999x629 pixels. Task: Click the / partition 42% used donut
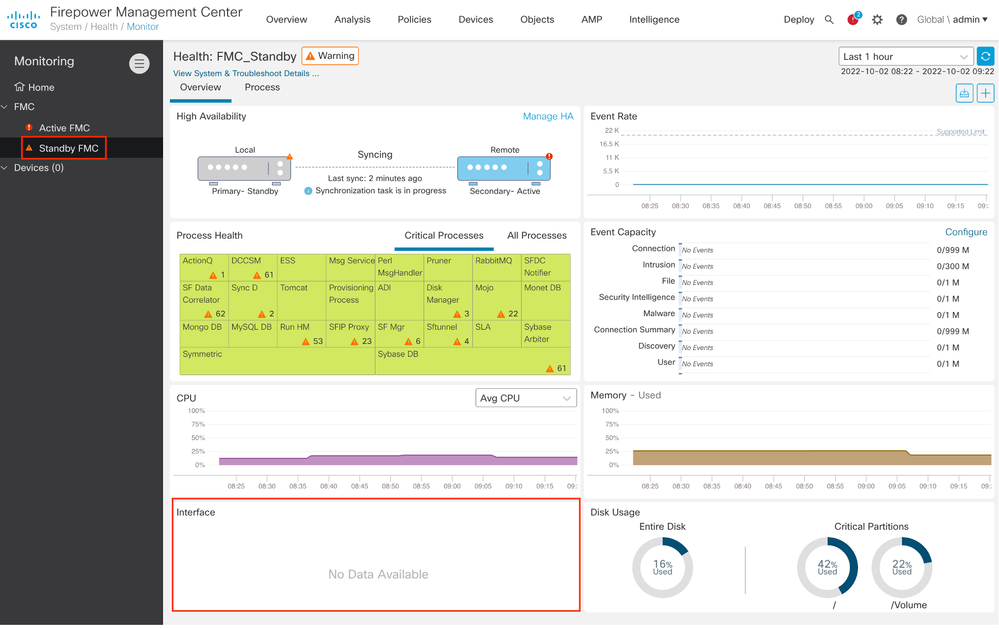pyautogui.click(x=827, y=567)
